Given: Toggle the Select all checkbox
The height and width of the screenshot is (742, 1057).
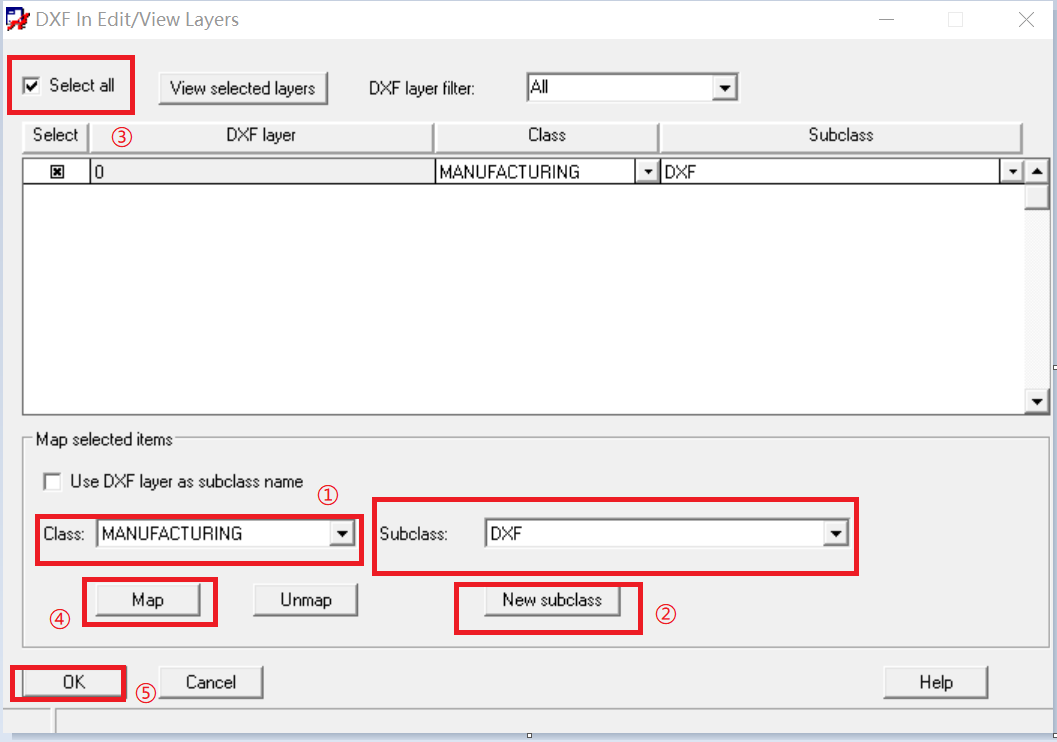Looking at the screenshot, I should [x=31, y=86].
